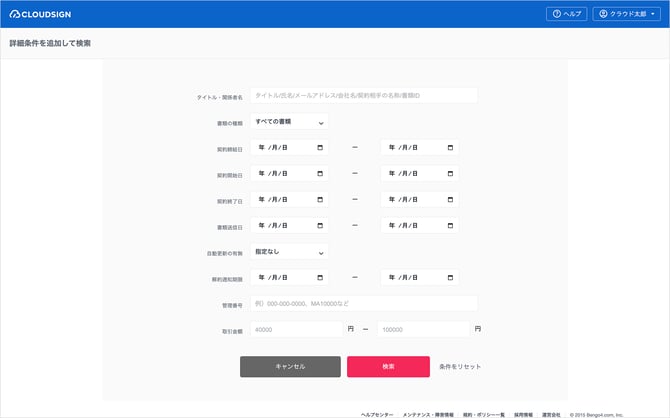Open the calendar picker for 契約開始日 end date

(x=450, y=174)
